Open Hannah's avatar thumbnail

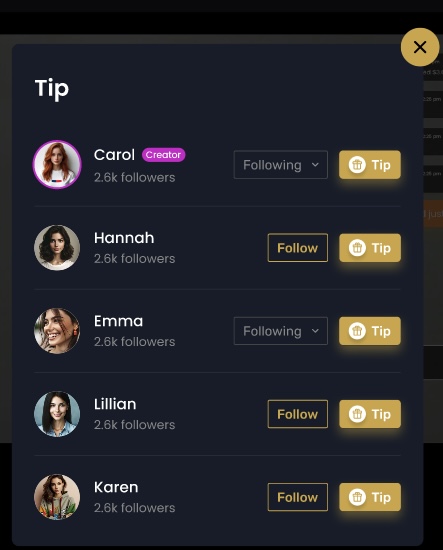click(x=57, y=248)
